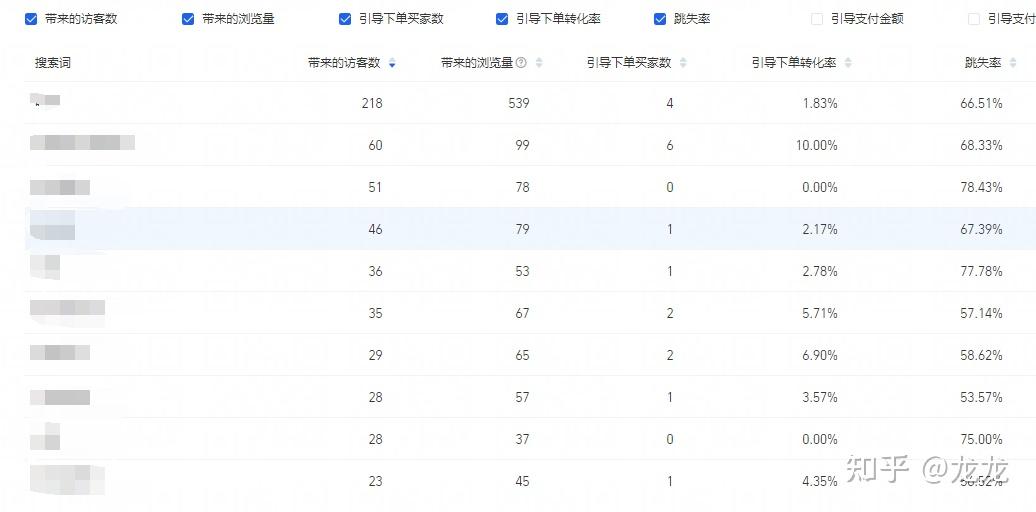Image resolution: width=1036 pixels, height=512 pixels.
Task: Select the visitor count cell 51
Action: click(x=375, y=188)
